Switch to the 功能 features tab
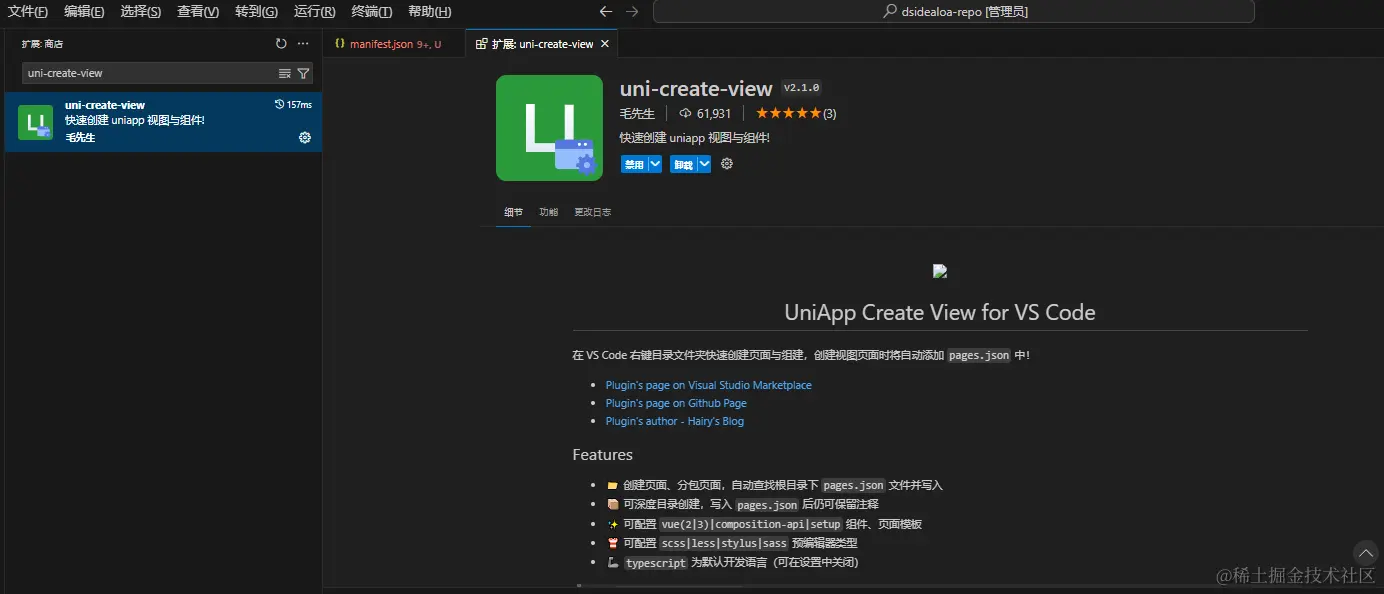This screenshot has height=594, width=1384. 548,212
